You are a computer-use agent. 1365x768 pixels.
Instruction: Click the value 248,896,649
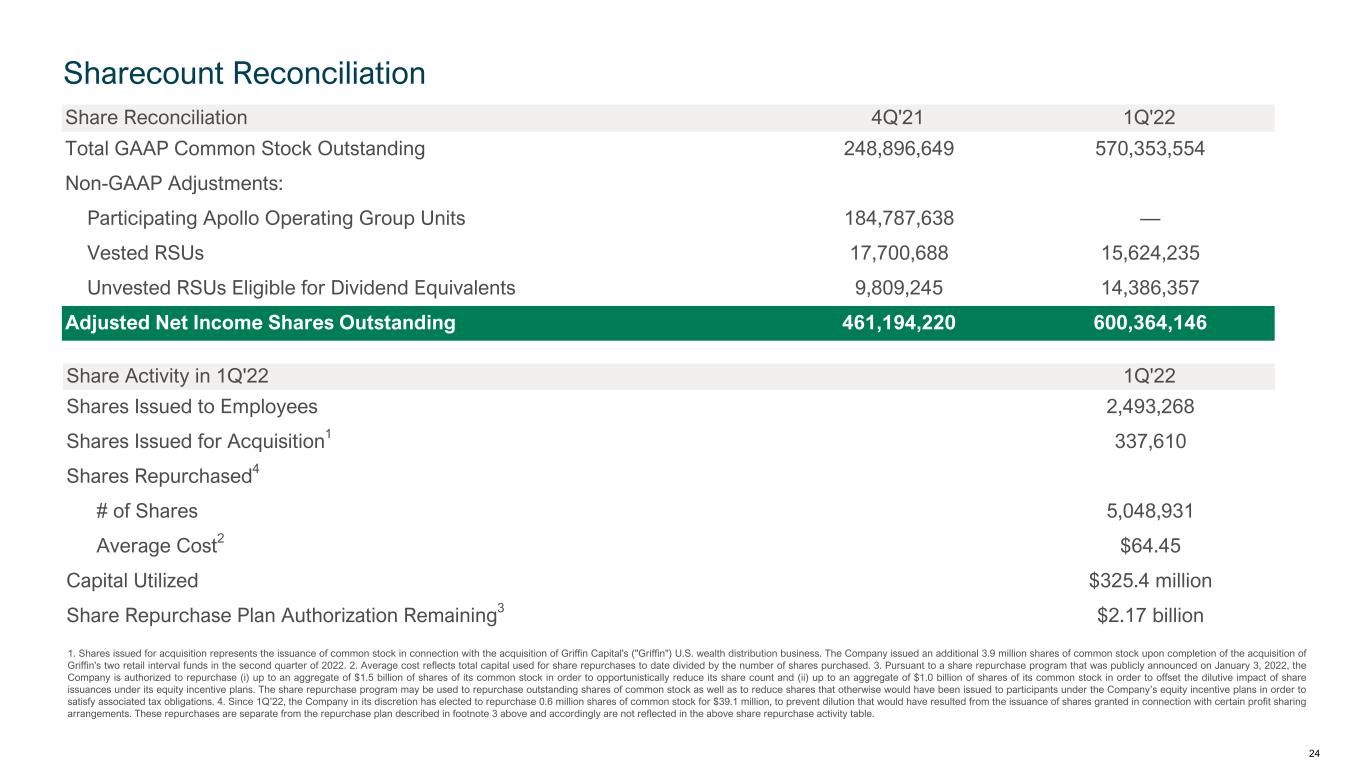[897, 149]
